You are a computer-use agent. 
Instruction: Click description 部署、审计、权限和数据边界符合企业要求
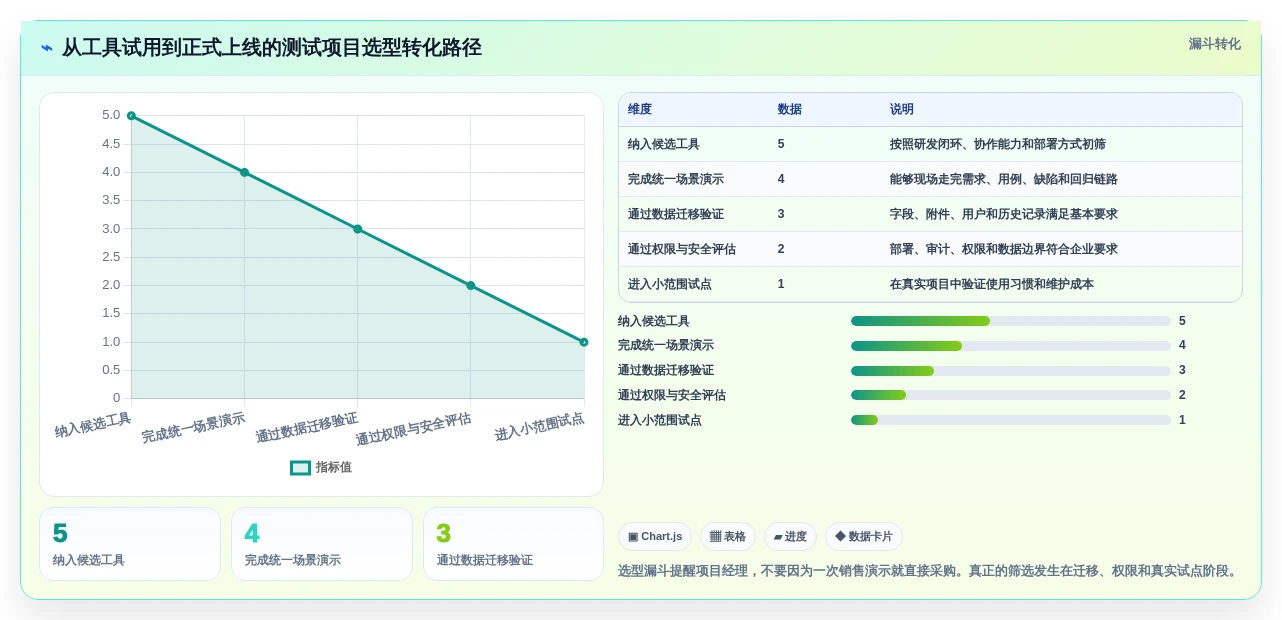[1004, 249]
